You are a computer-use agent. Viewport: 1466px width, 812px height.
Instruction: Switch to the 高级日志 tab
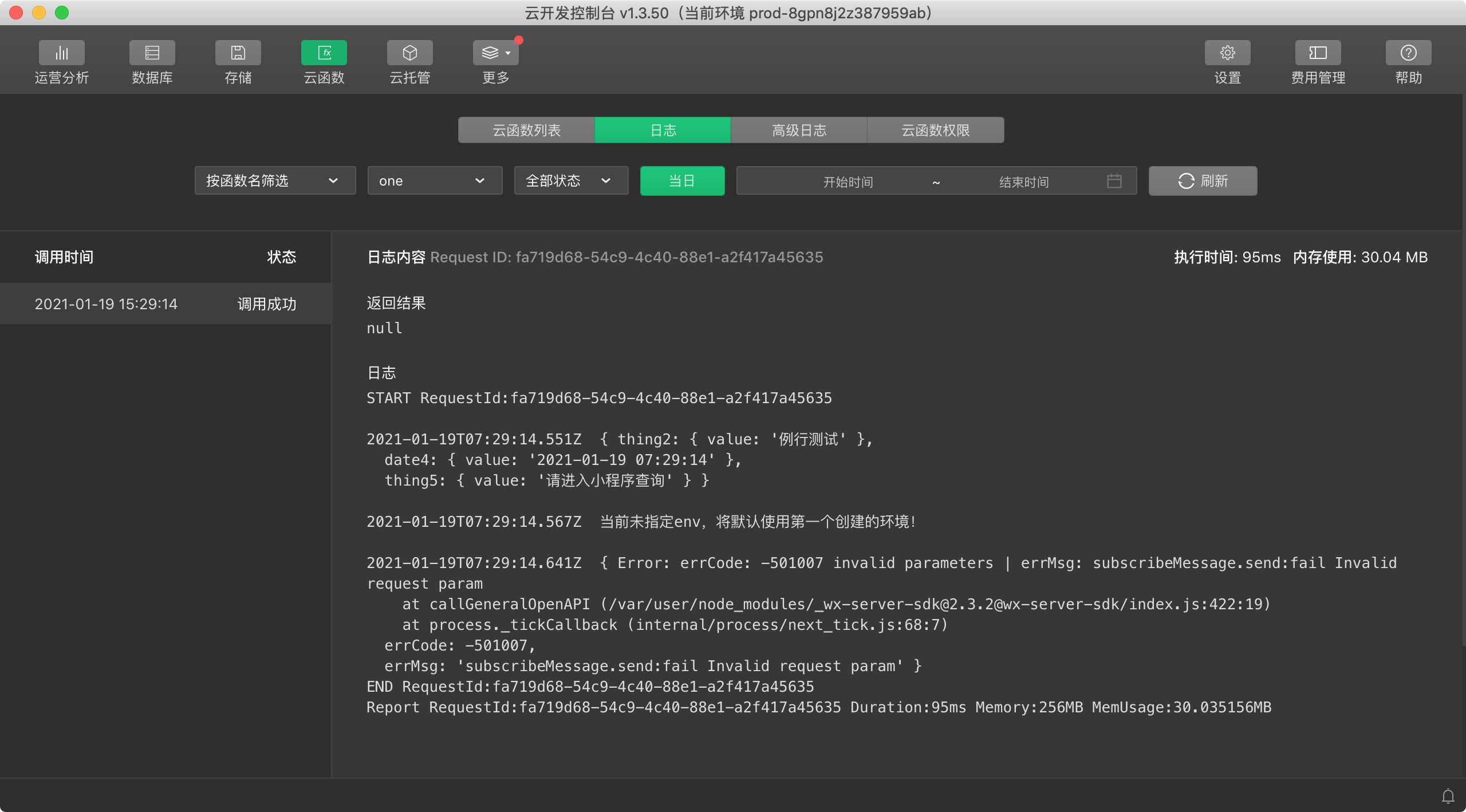point(799,130)
